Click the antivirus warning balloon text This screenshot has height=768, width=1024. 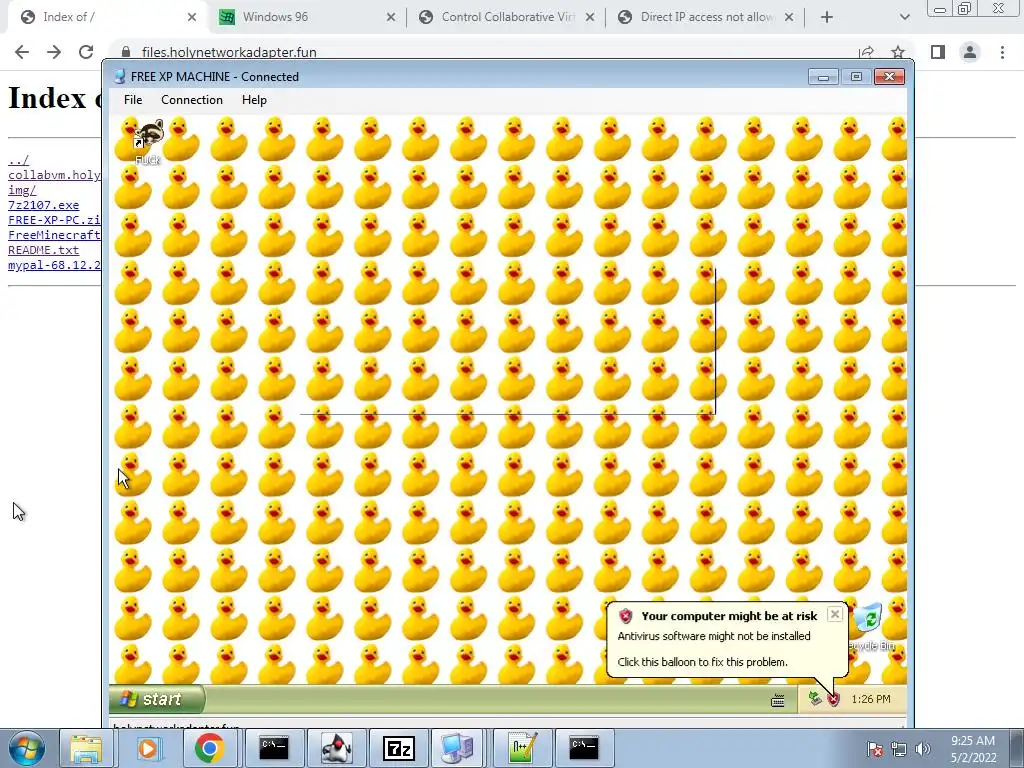click(x=714, y=636)
